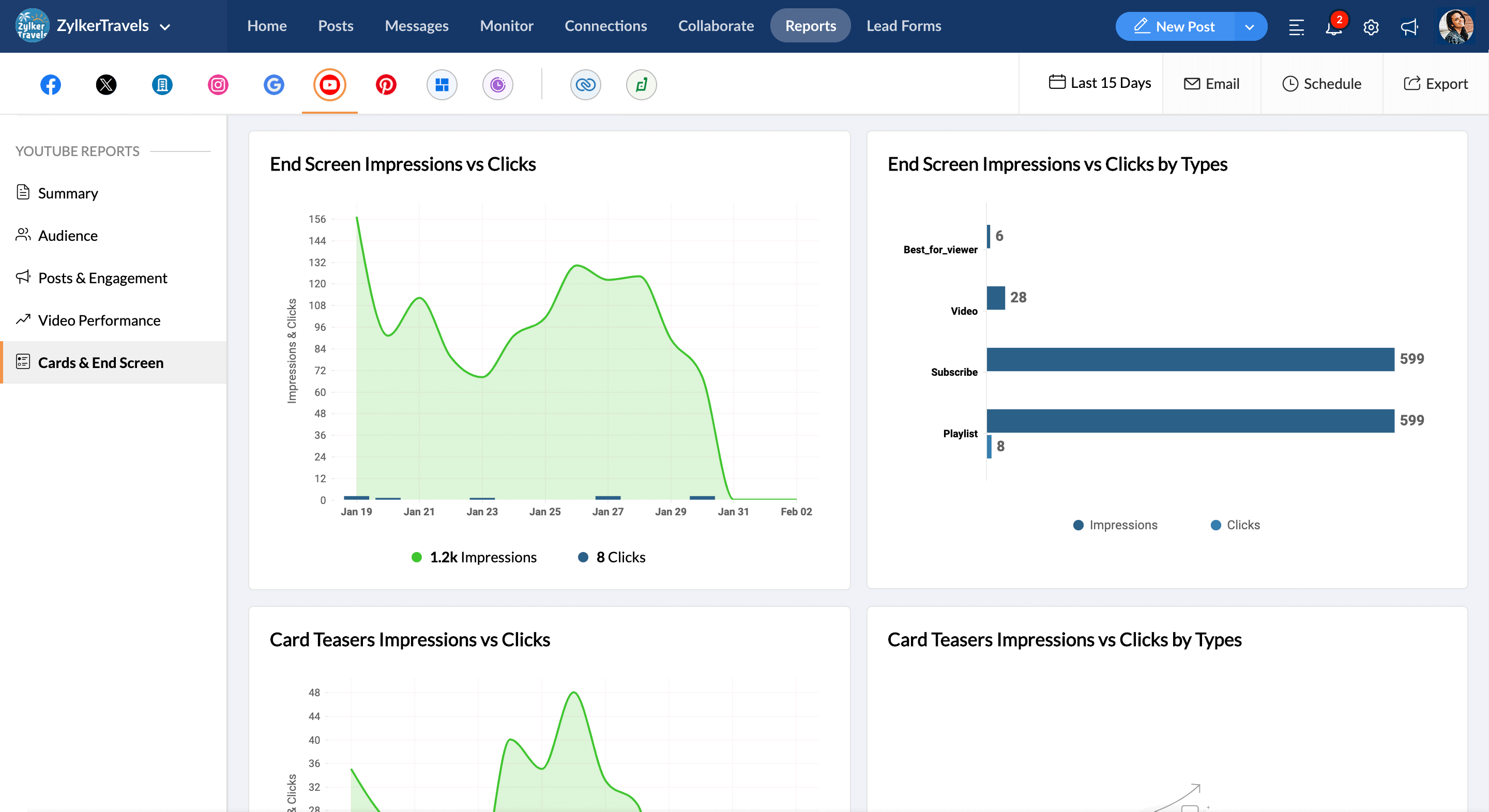Open the Last 15 Days date dropdown
This screenshot has width=1489, height=812.
tap(1100, 83)
